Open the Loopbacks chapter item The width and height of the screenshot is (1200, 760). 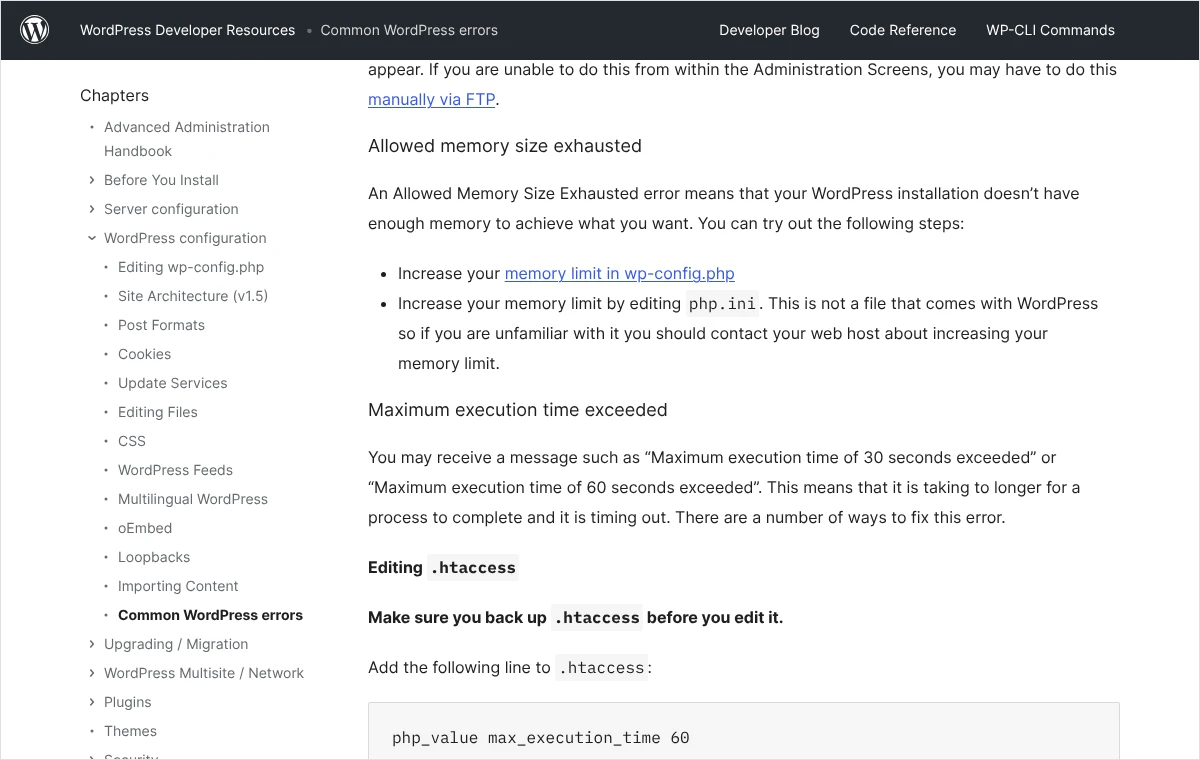pyautogui.click(x=154, y=557)
